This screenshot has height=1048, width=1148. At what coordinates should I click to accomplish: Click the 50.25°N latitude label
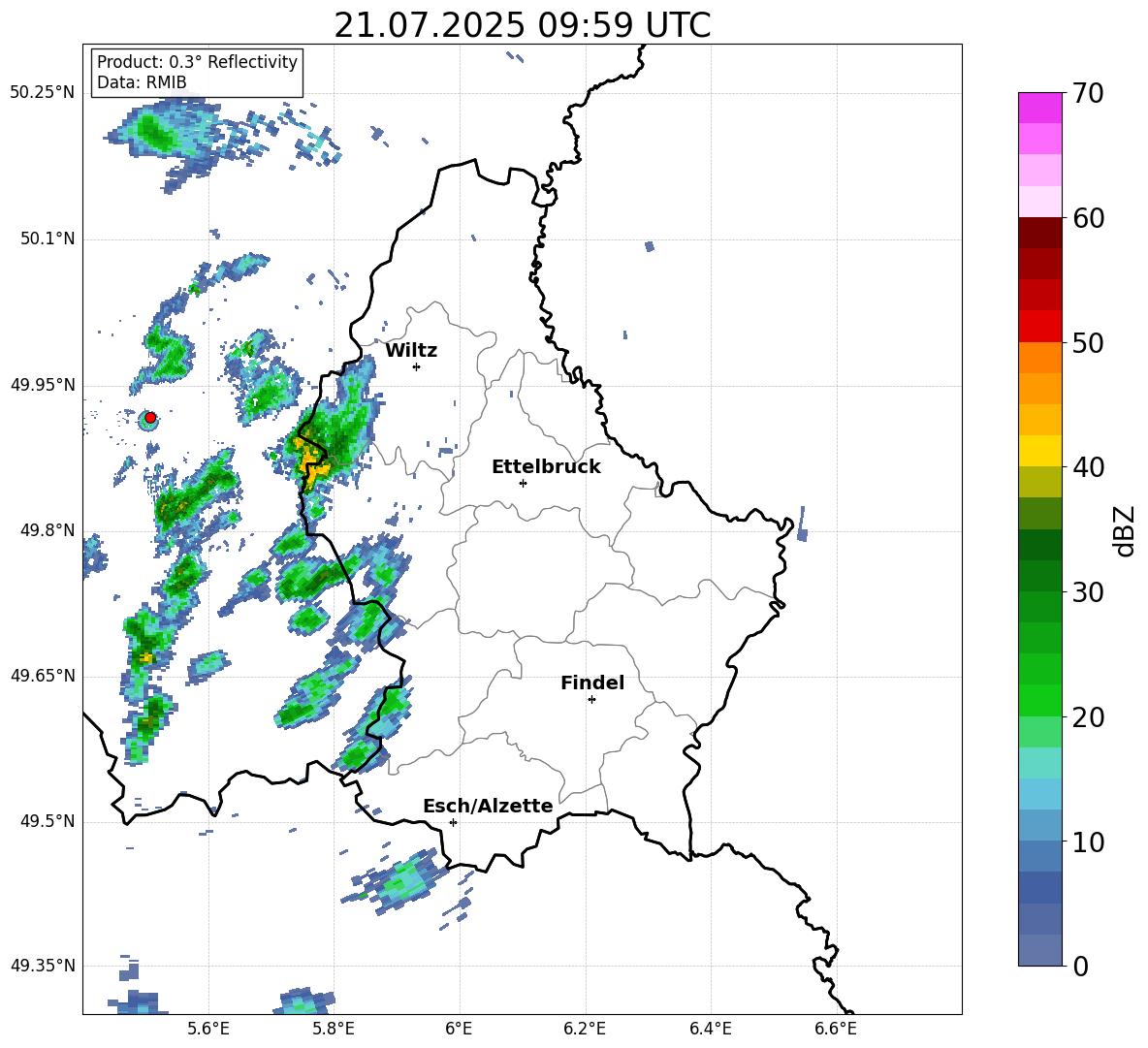pos(43,93)
